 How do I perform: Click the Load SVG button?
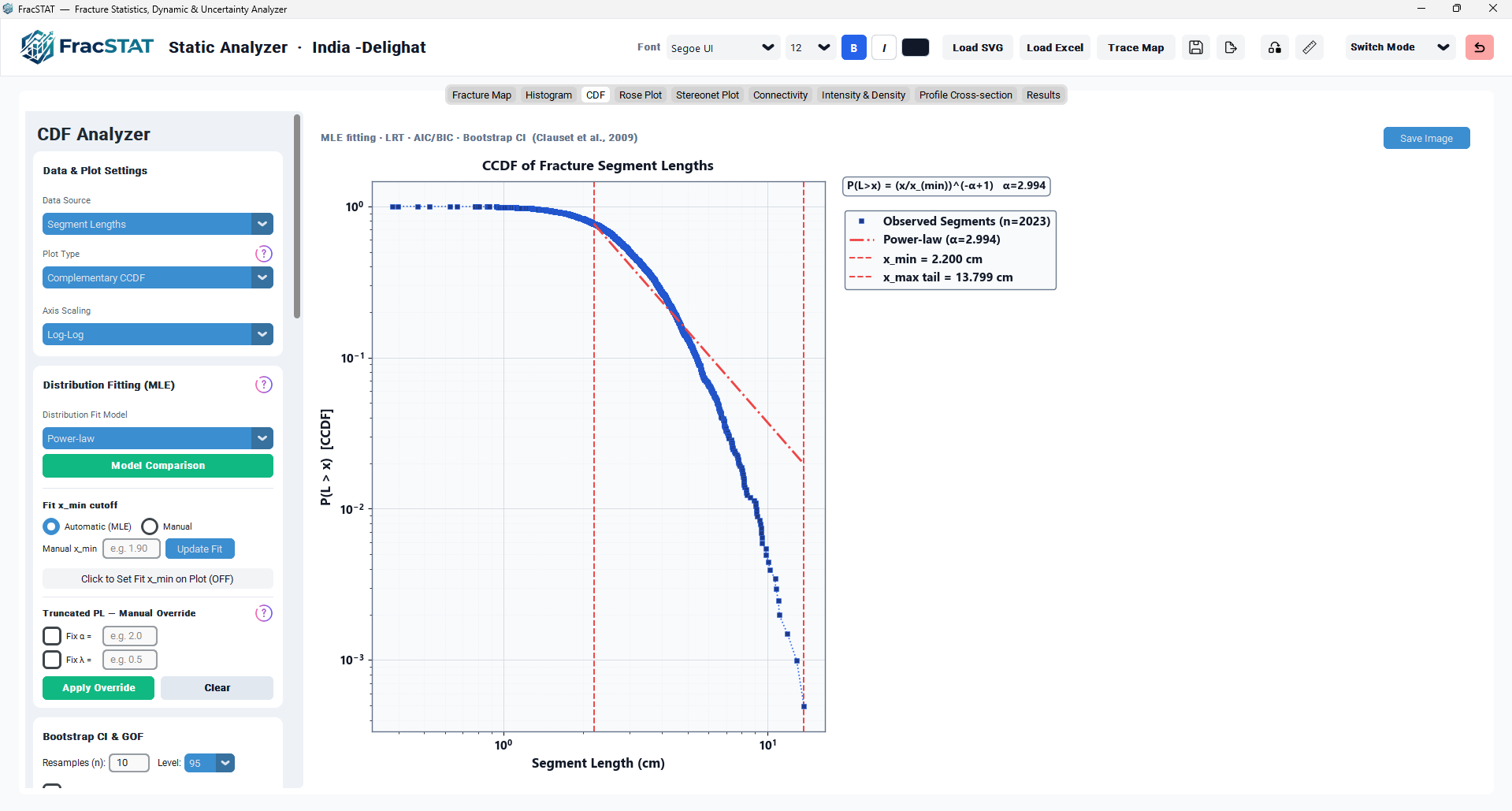coord(978,47)
